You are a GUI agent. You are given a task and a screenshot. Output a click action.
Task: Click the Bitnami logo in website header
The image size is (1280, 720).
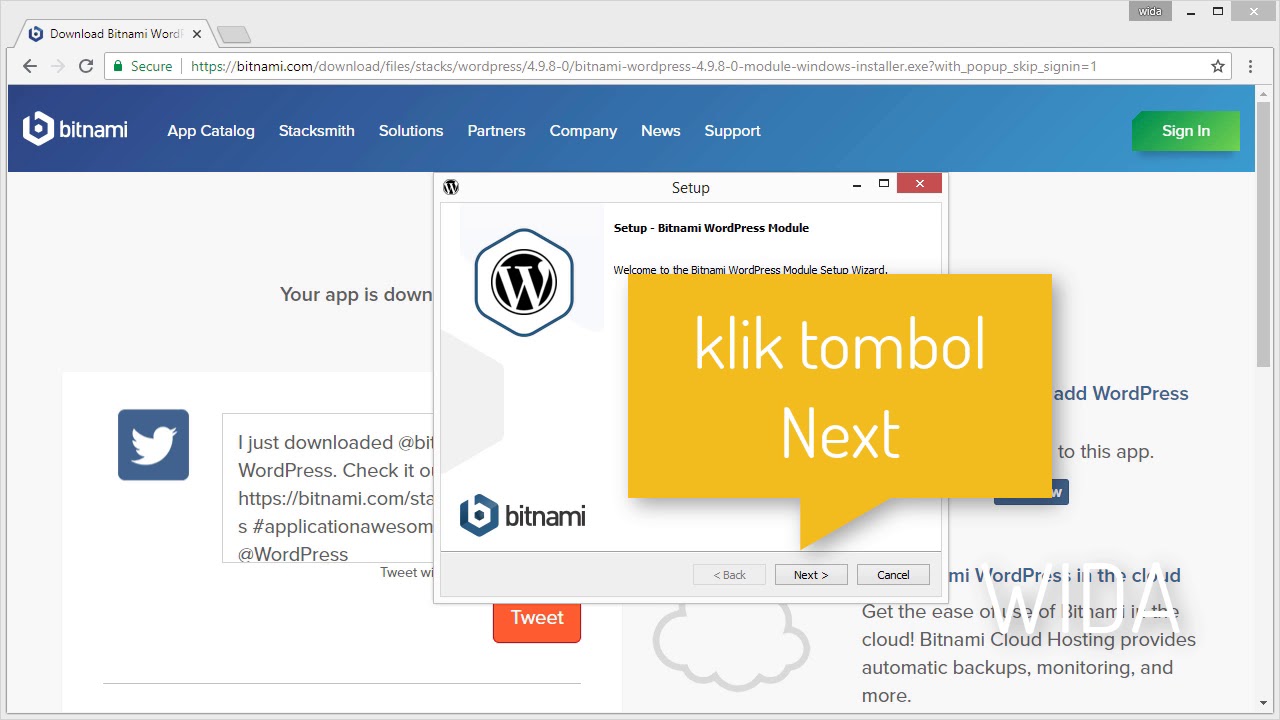pos(76,129)
